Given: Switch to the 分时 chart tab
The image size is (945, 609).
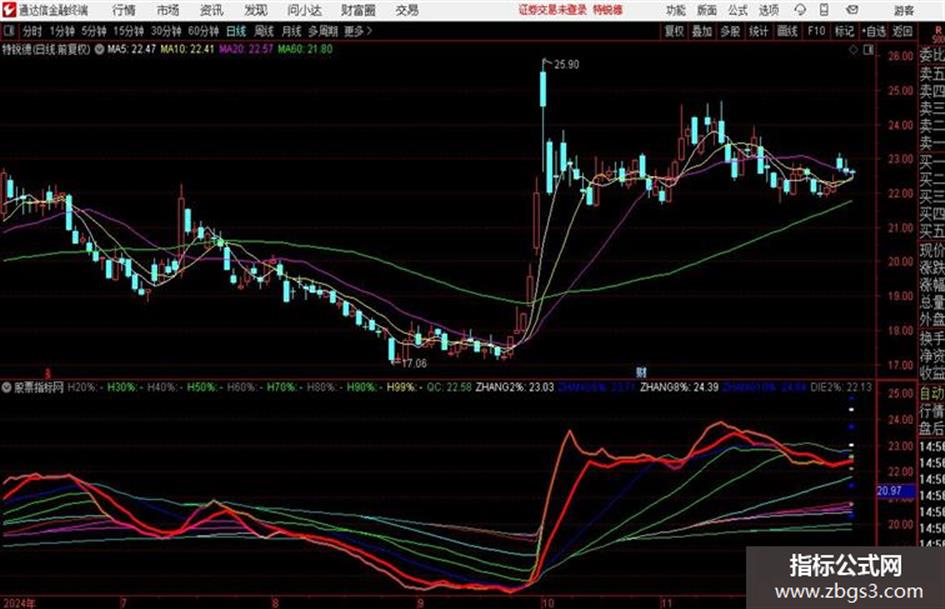Looking at the screenshot, I should [33, 31].
